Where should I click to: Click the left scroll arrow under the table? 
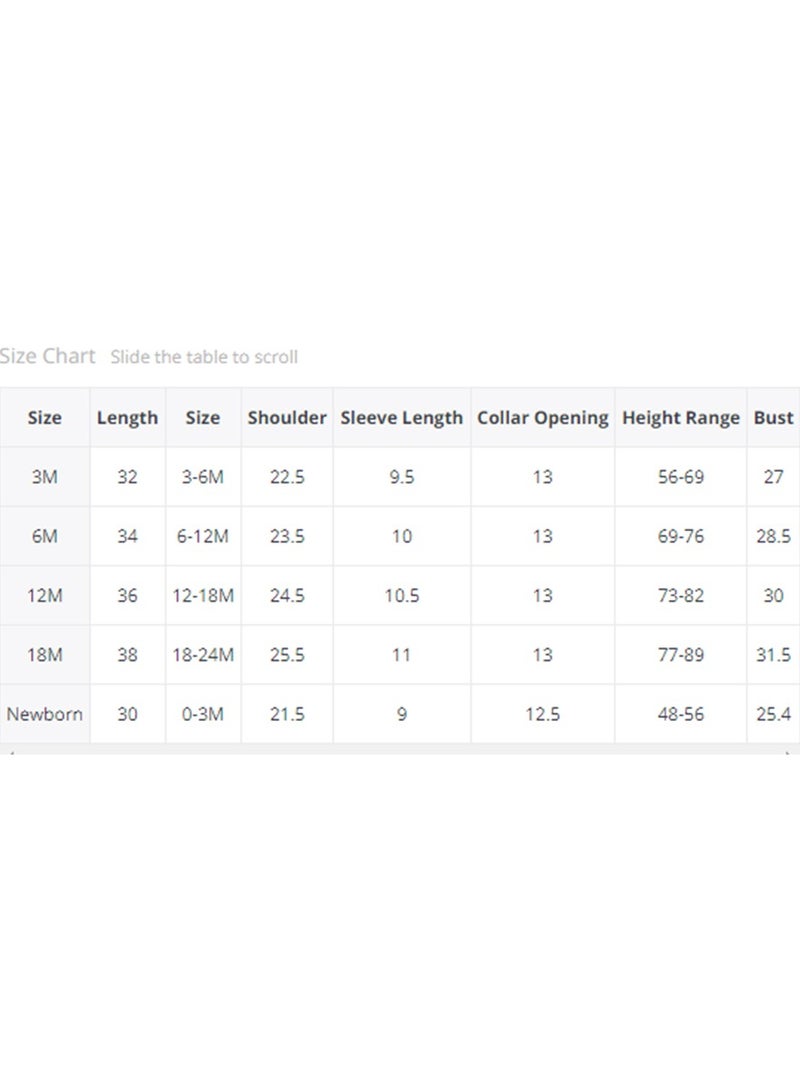click(11, 752)
